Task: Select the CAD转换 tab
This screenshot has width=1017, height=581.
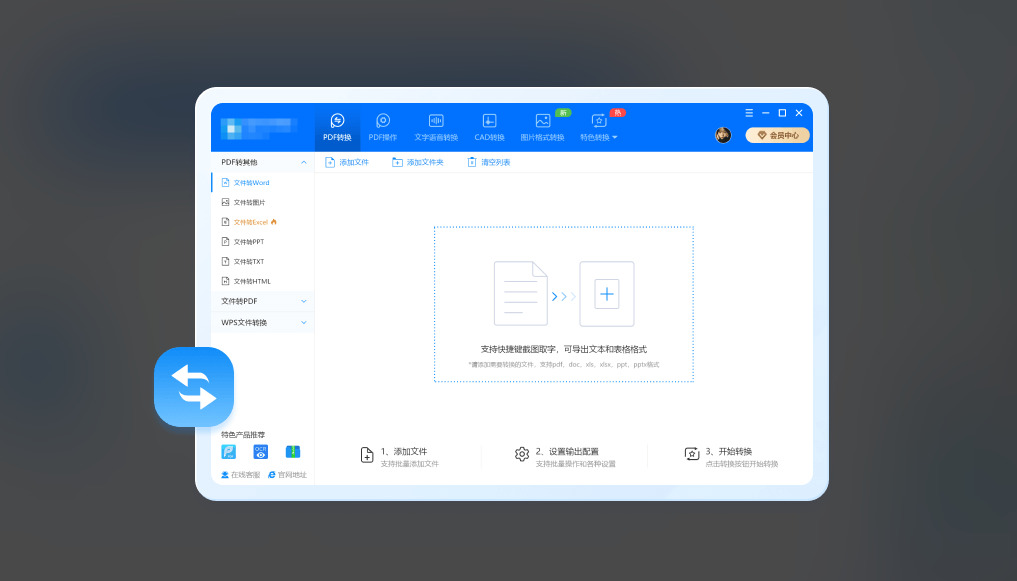Action: tap(489, 127)
